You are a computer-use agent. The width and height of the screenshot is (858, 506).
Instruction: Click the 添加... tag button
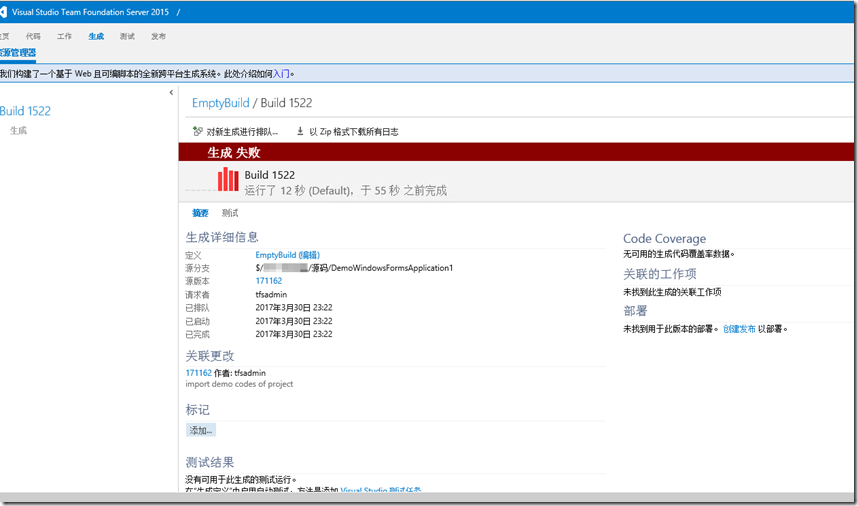[x=201, y=431]
